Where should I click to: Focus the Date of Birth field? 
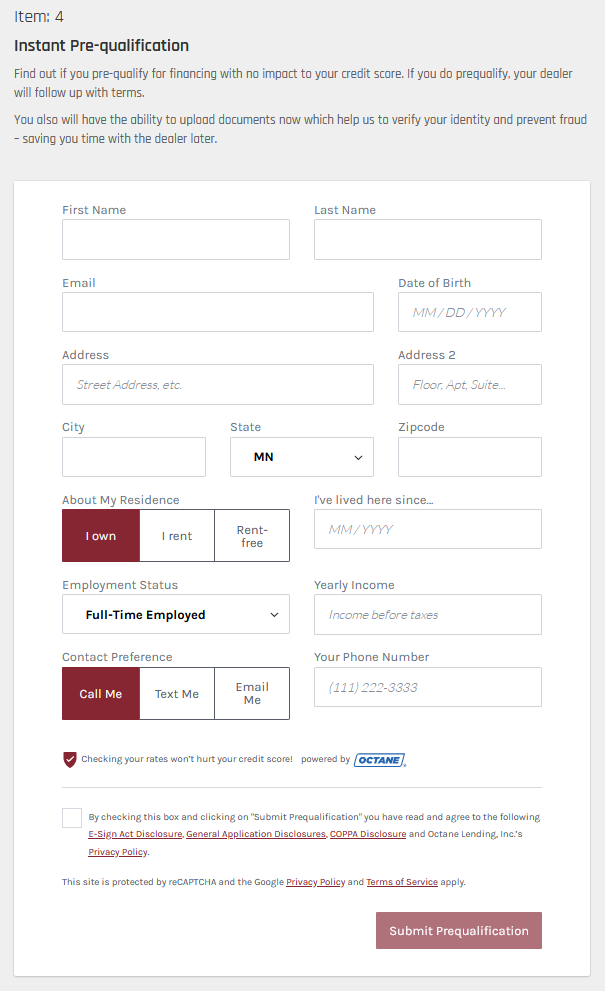pyautogui.click(x=470, y=312)
